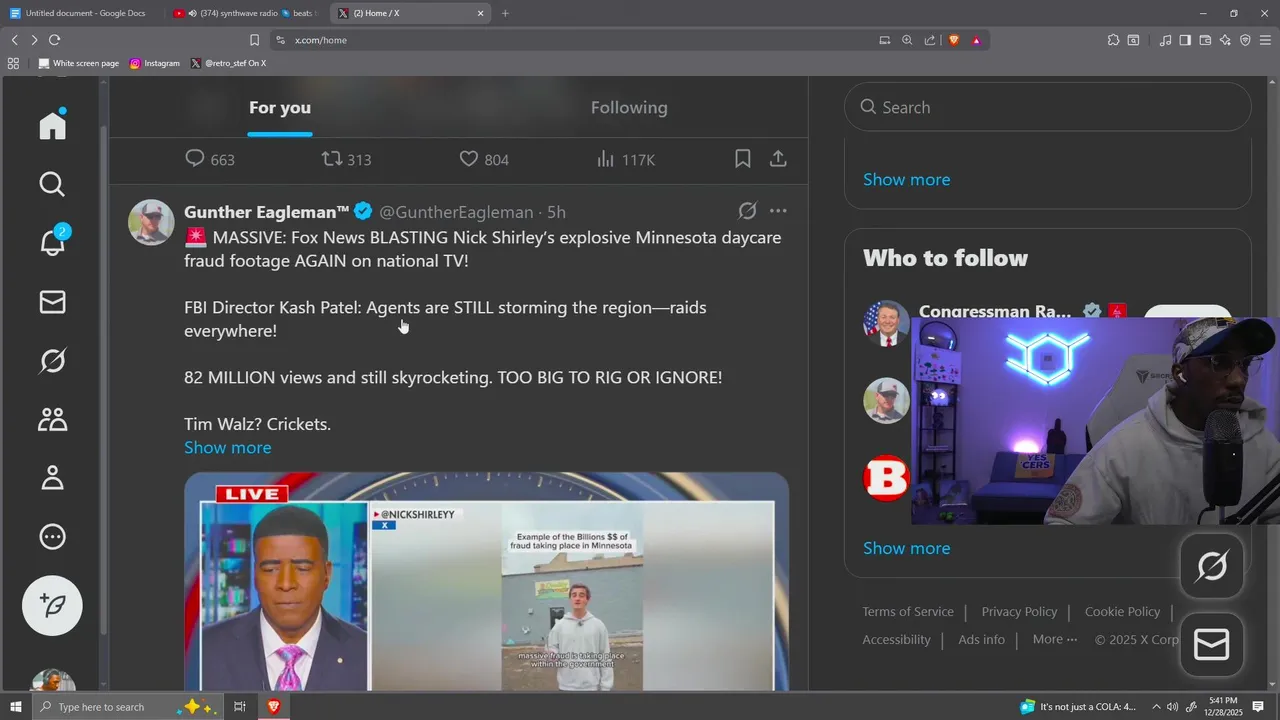Toggle Brave sidebar panel icon
This screenshot has height=720, width=1280.
[1185, 40]
